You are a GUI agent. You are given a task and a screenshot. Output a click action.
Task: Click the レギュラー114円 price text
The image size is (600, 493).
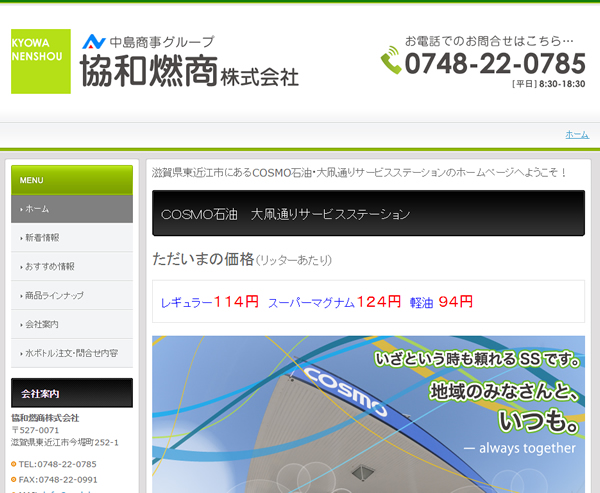[210, 302]
